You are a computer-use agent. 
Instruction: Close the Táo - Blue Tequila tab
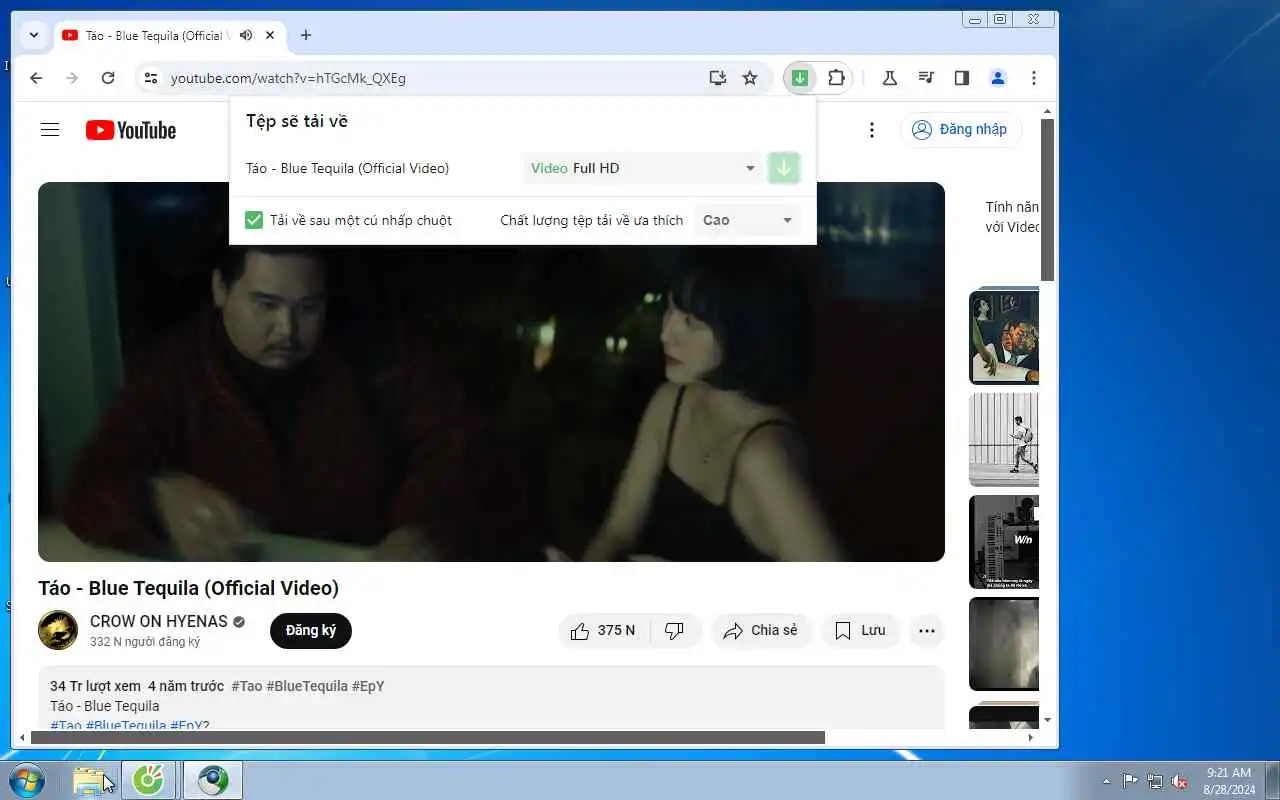click(270, 35)
